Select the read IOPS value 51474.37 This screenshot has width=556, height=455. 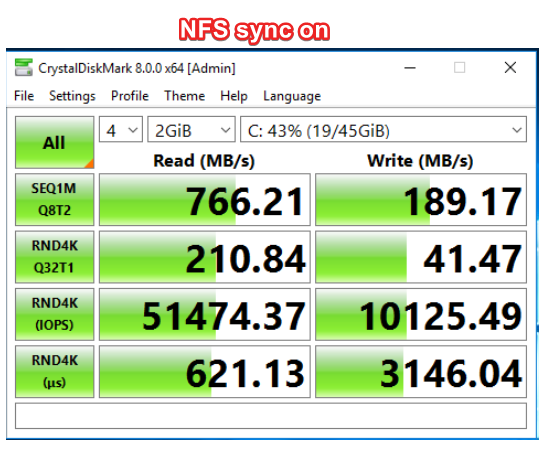[x=205, y=315]
